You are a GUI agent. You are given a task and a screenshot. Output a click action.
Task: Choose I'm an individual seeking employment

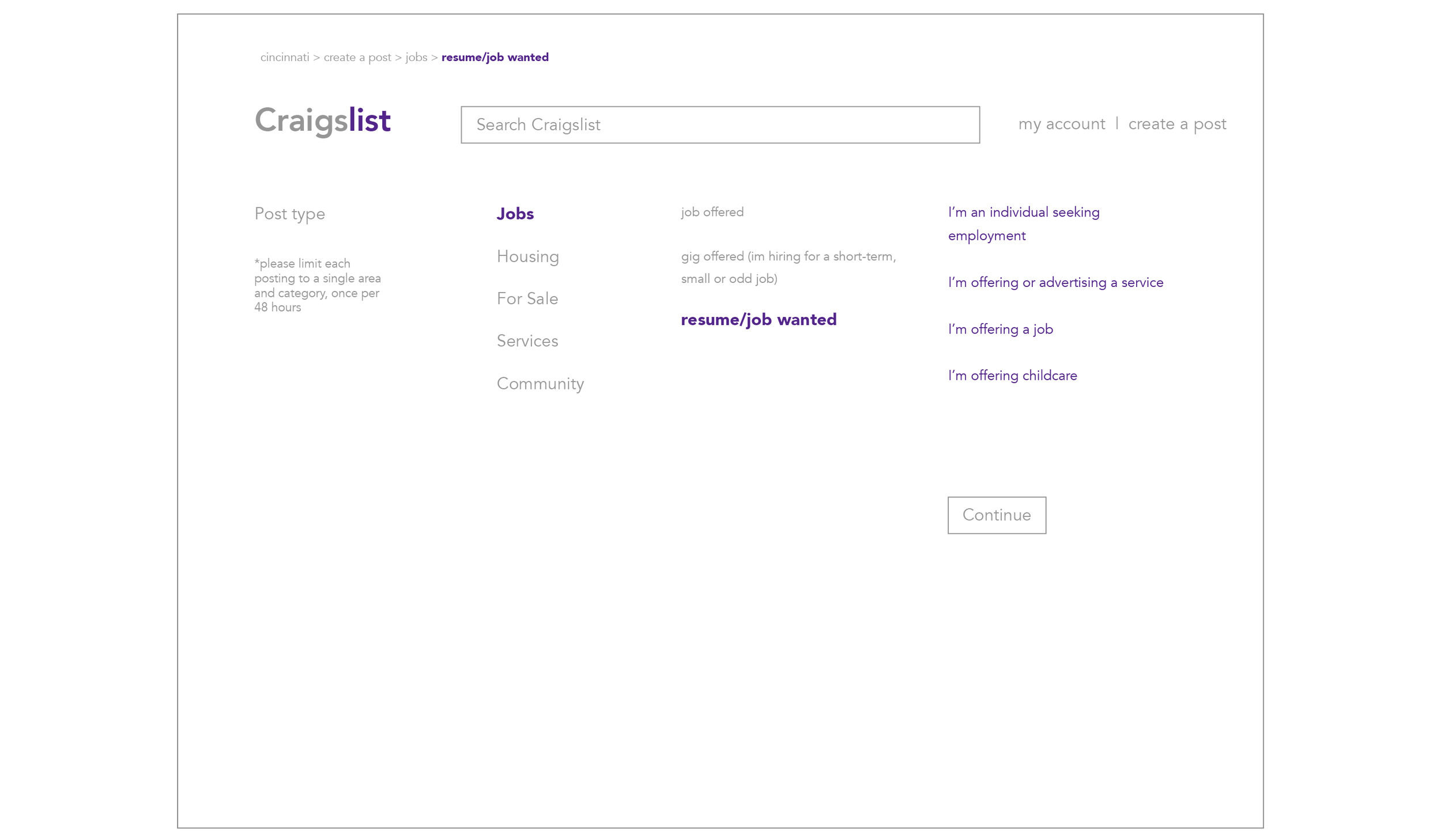[x=1023, y=224]
